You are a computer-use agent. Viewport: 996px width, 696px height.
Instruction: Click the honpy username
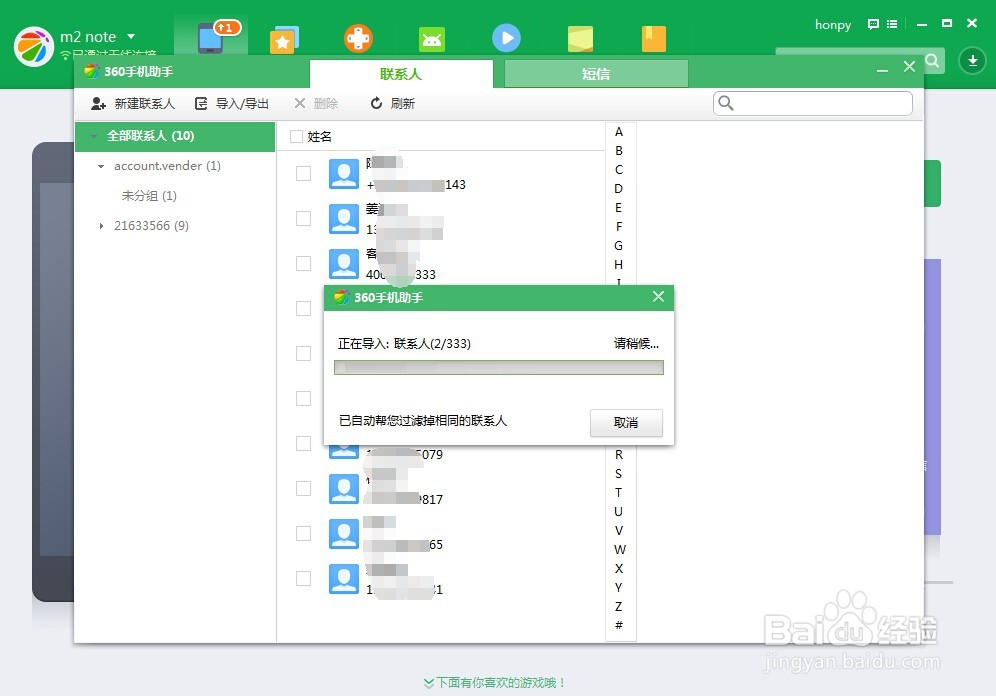[x=833, y=24]
